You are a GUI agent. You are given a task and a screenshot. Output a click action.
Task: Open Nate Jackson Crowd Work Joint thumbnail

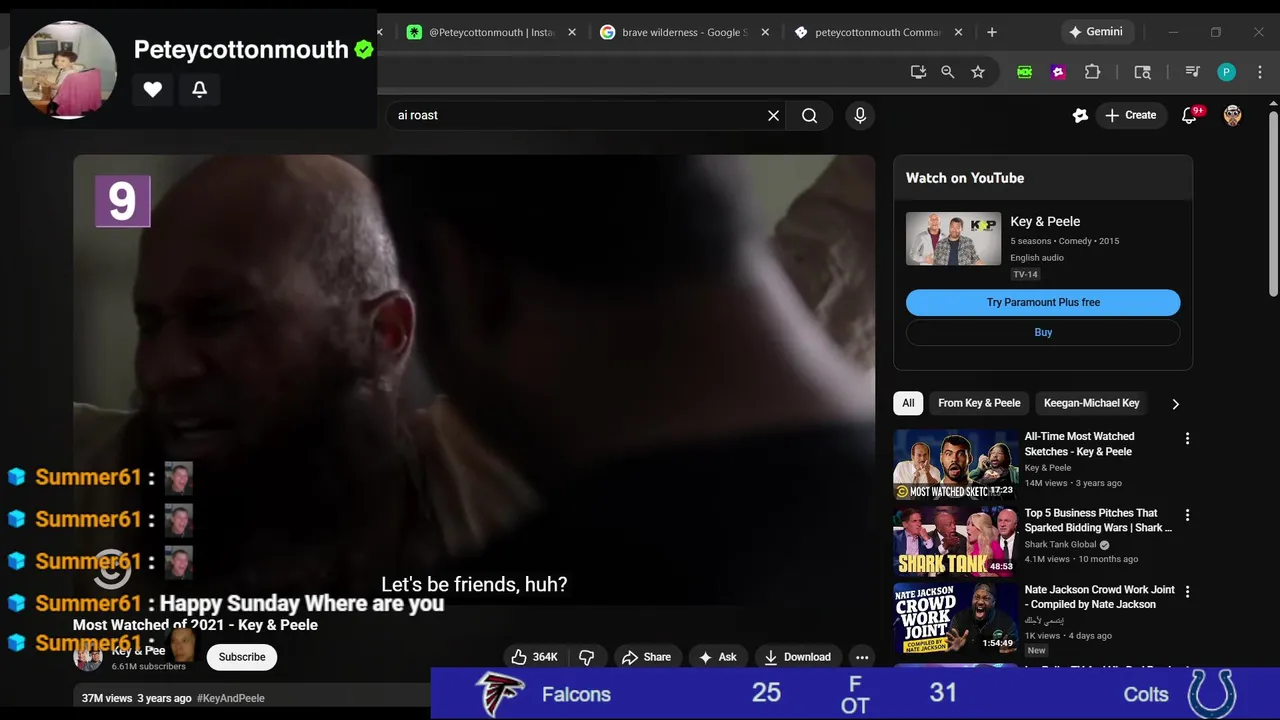[x=955, y=618]
